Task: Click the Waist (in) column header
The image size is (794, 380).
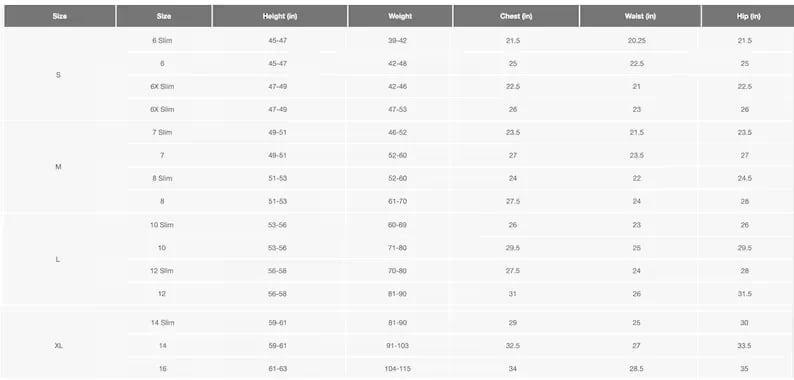Action: [640, 16]
